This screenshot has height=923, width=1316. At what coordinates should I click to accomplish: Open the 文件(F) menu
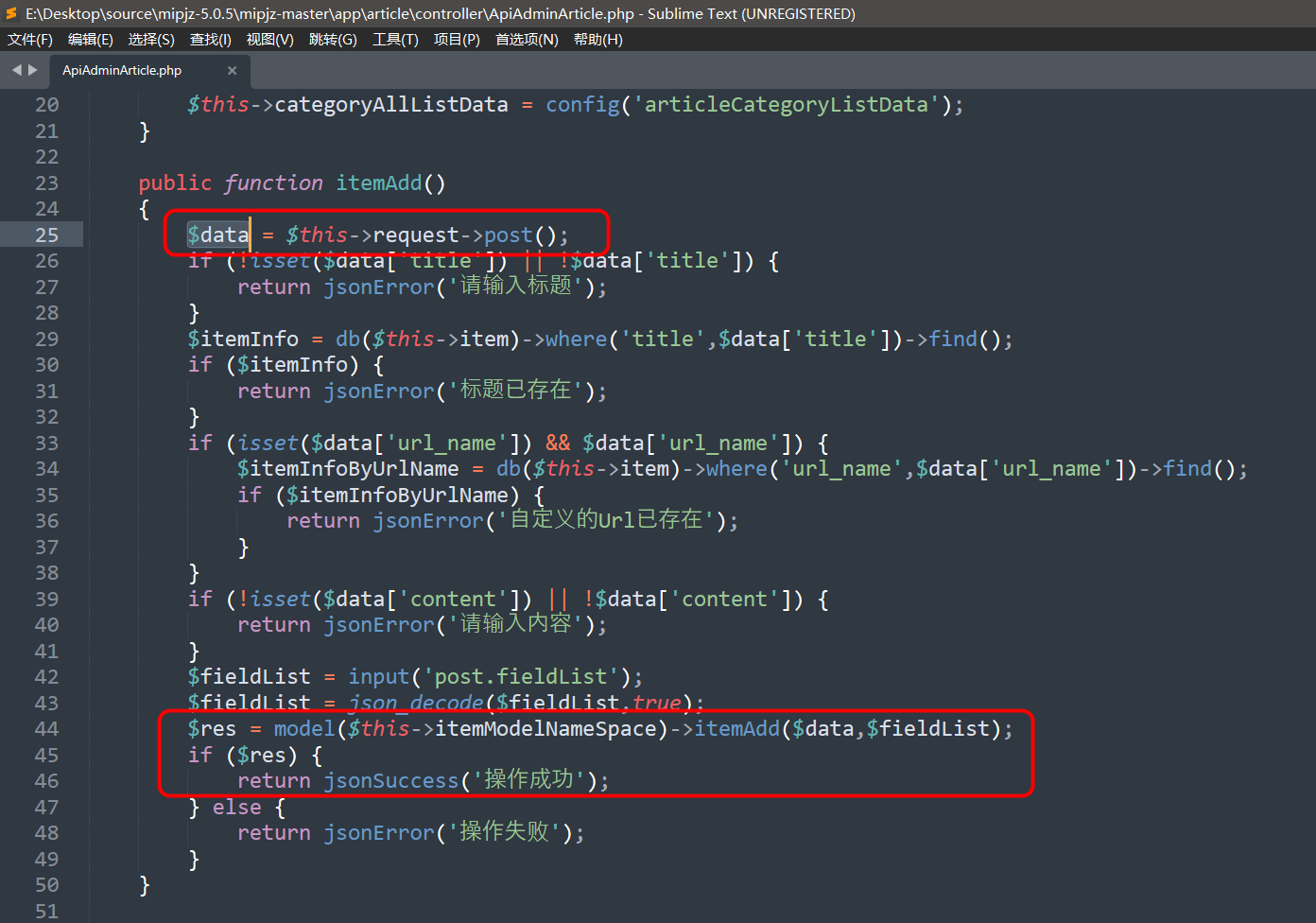(x=29, y=39)
